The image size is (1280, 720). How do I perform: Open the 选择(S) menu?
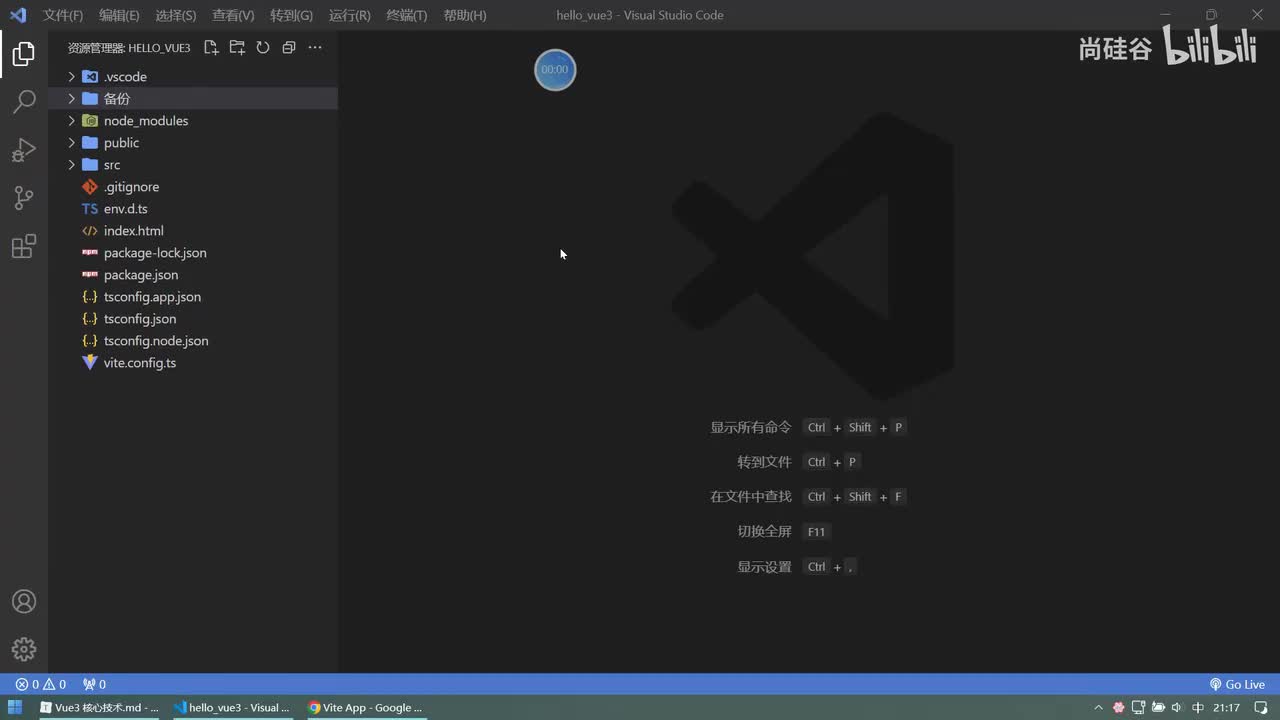click(176, 15)
